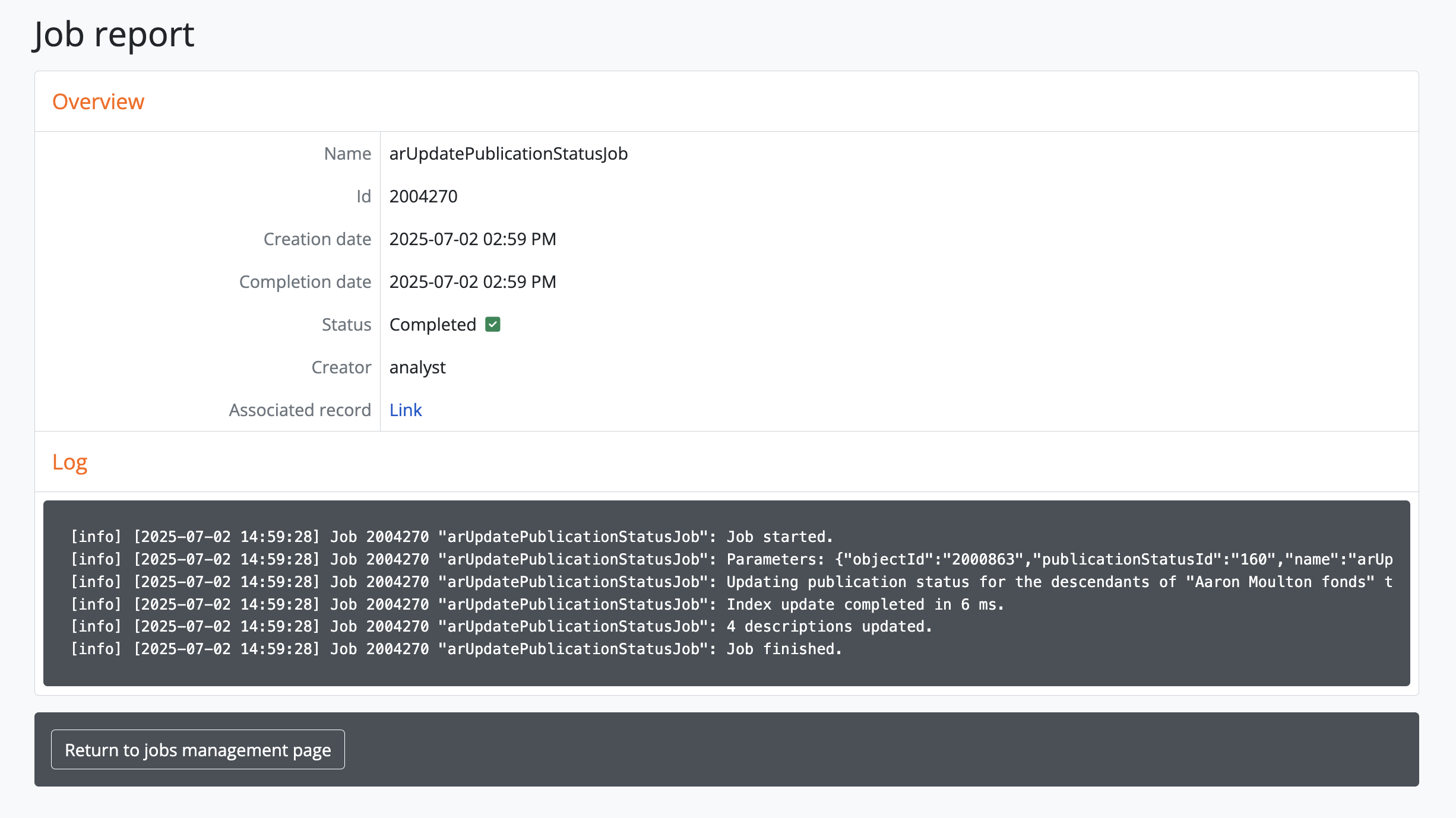Click the Creator value analyst
Screen dimensions: 1456x818
(417, 367)
